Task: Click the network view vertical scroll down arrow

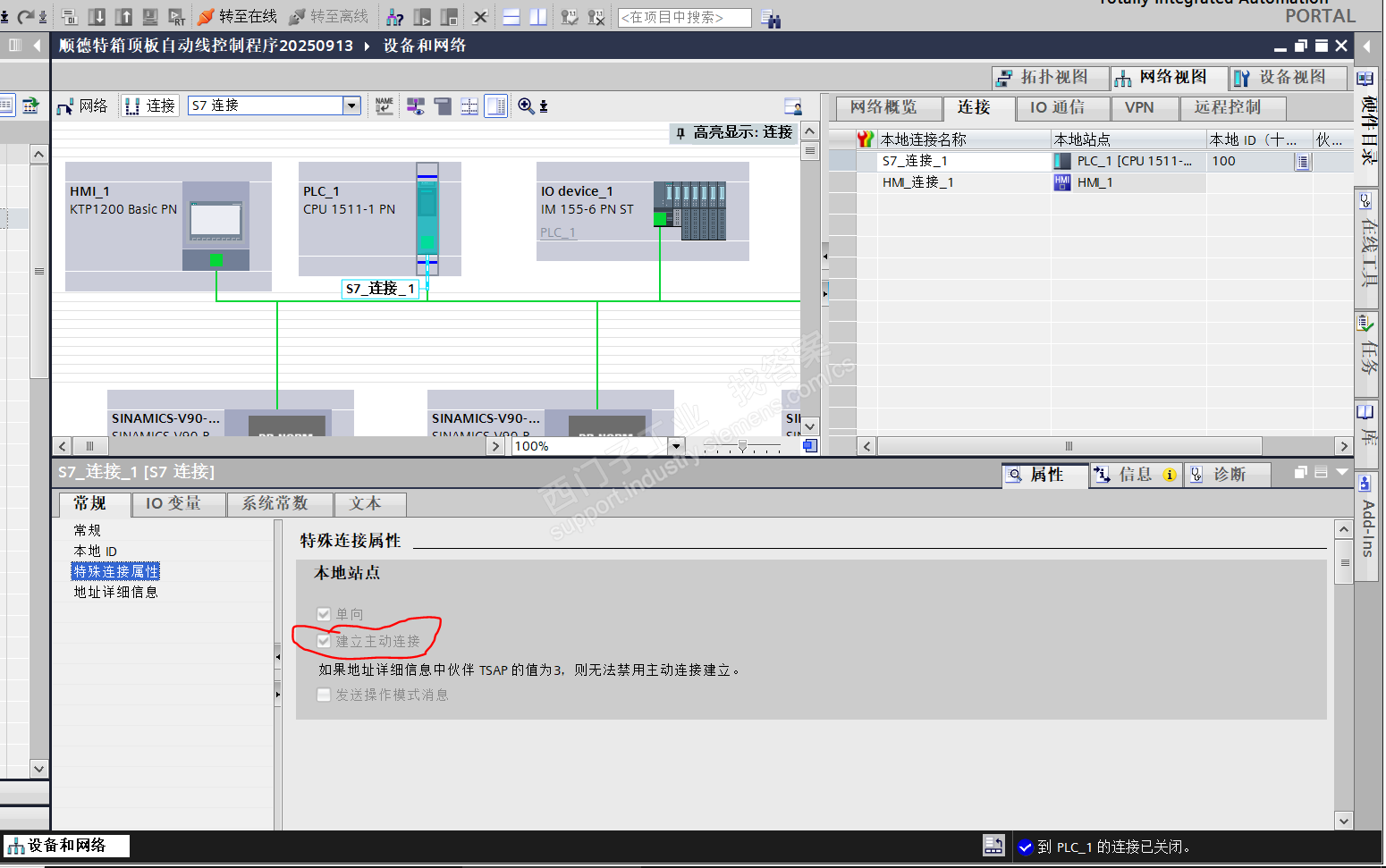Action: point(810,426)
